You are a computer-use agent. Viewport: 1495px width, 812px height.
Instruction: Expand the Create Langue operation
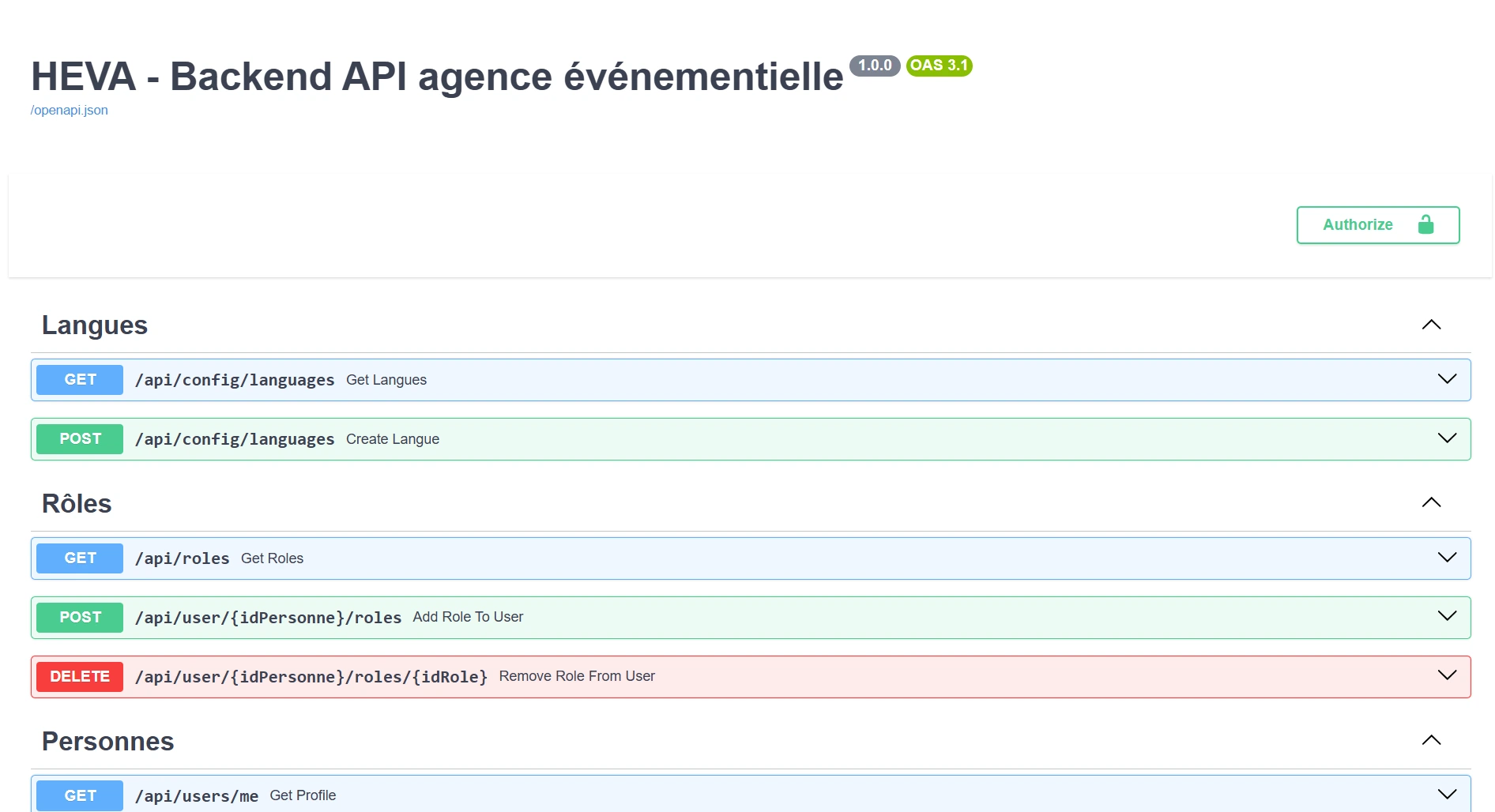[1447, 438]
